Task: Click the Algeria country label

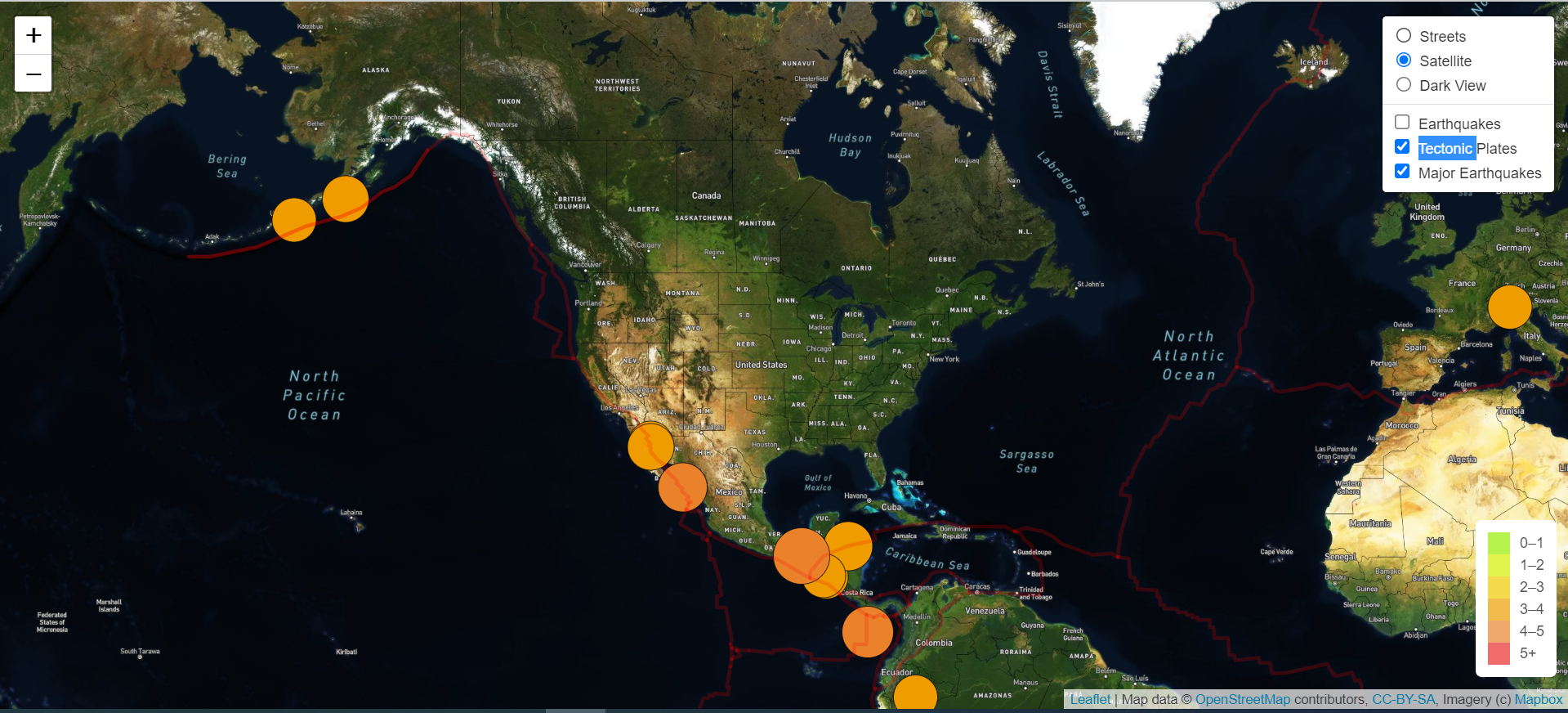Action: pyautogui.click(x=1462, y=460)
